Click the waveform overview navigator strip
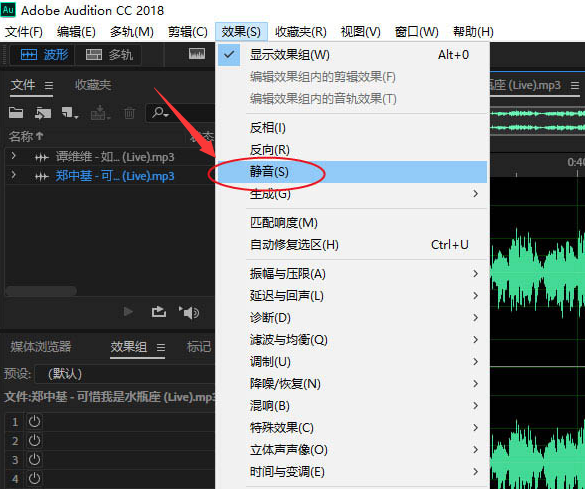 pos(537,120)
